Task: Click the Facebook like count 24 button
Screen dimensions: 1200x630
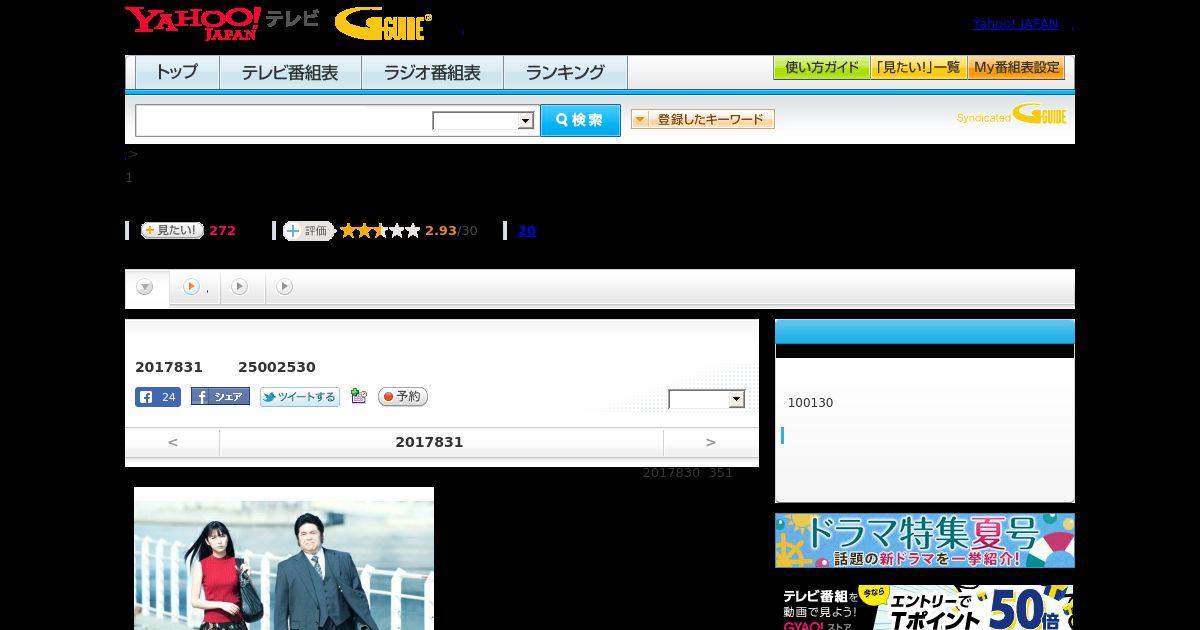Action: pyautogui.click(x=158, y=397)
